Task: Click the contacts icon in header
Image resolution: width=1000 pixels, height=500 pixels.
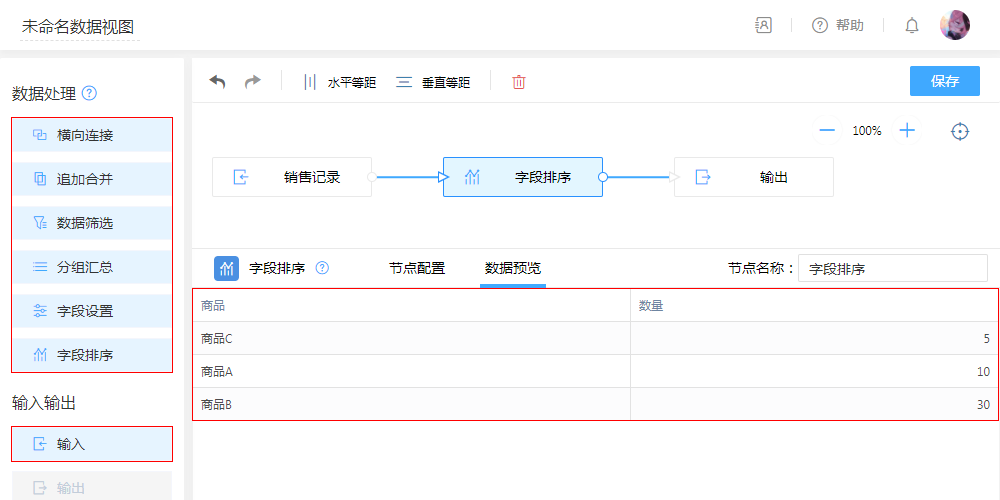Action: coord(763,26)
